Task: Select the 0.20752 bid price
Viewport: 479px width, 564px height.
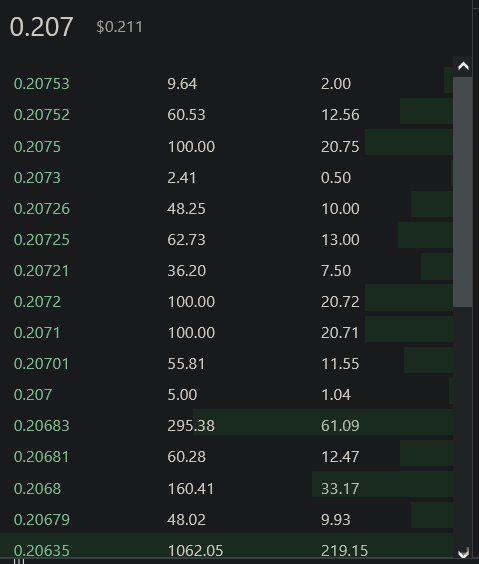Action: [42, 115]
